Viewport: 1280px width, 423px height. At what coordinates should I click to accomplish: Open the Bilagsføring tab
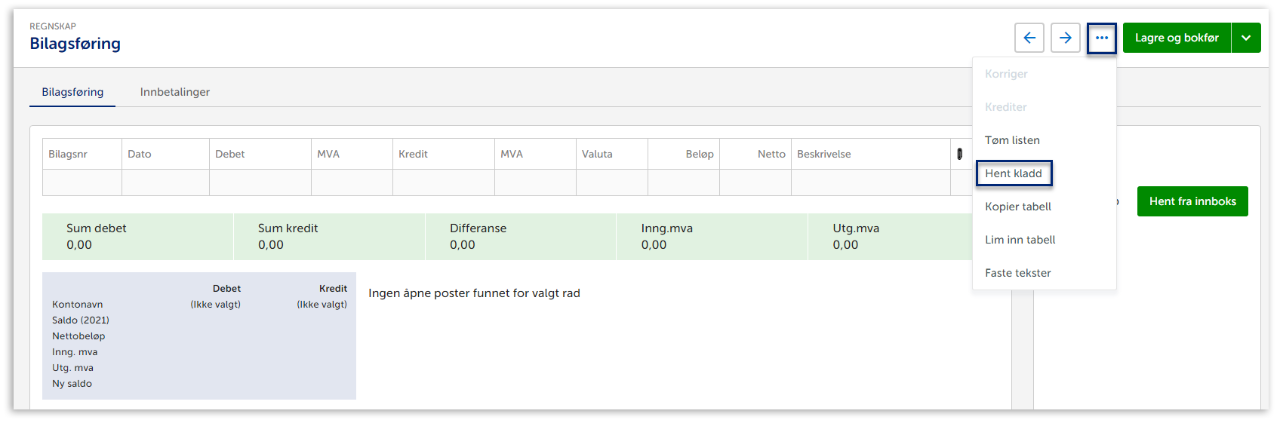tap(73, 92)
